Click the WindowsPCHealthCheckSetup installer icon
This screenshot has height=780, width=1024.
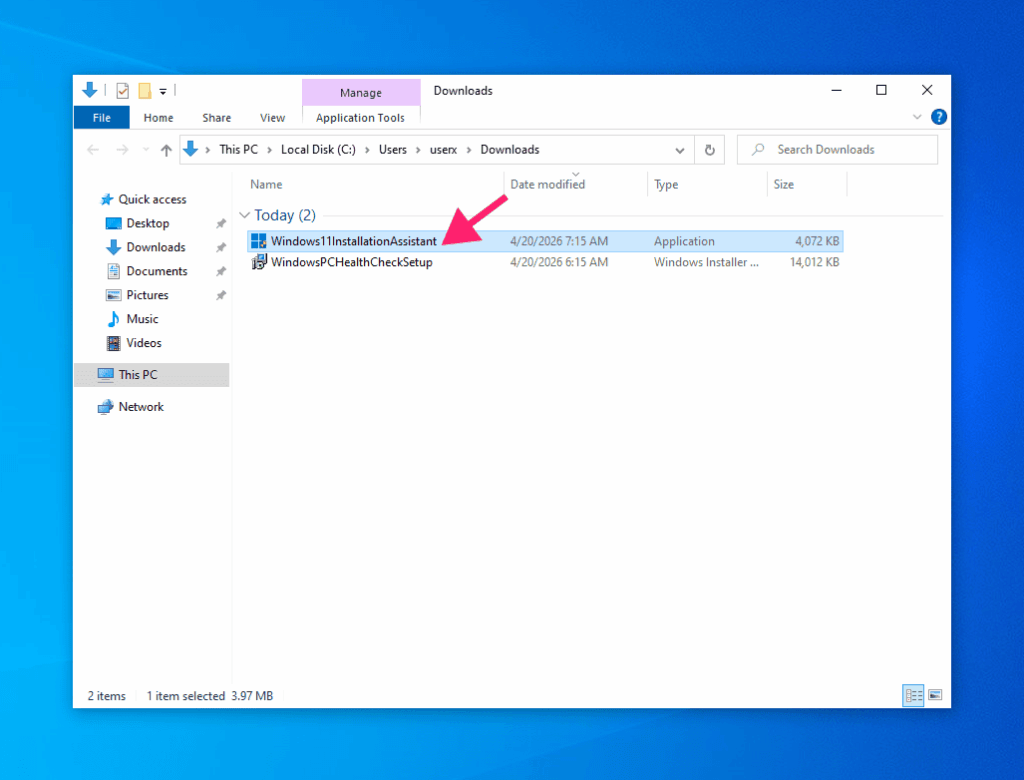click(259, 262)
